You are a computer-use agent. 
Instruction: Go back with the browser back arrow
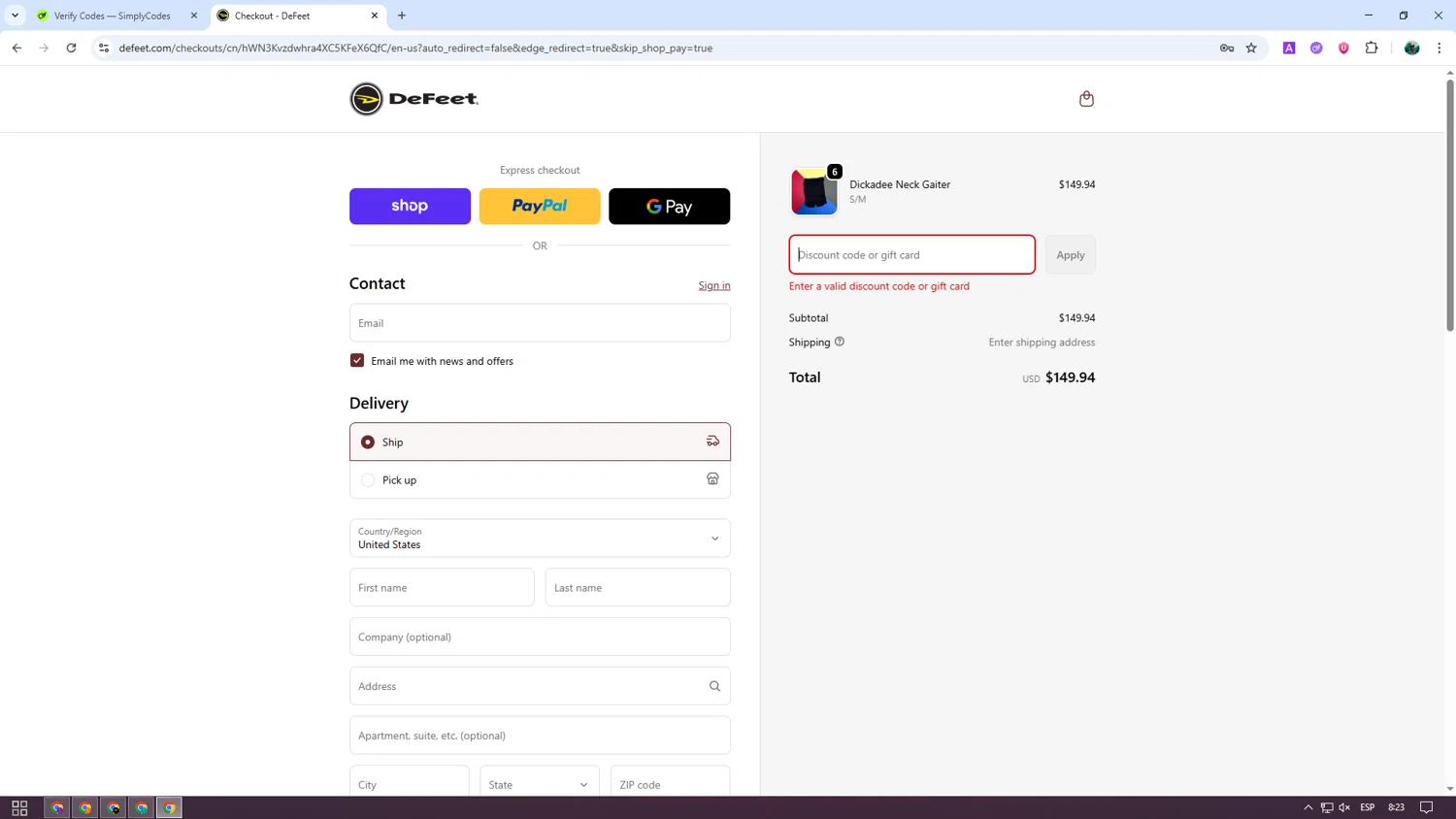click(x=17, y=48)
